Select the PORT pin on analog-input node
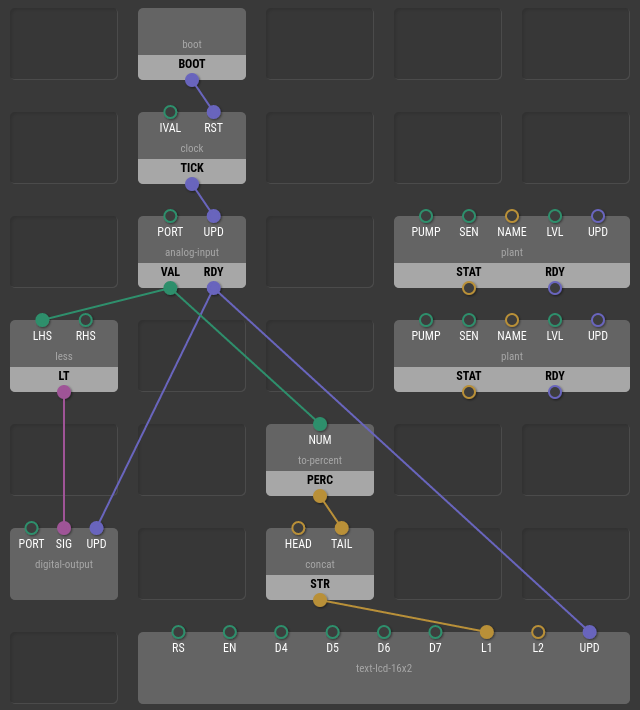Image resolution: width=640 pixels, height=710 pixels. tap(170, 216)
